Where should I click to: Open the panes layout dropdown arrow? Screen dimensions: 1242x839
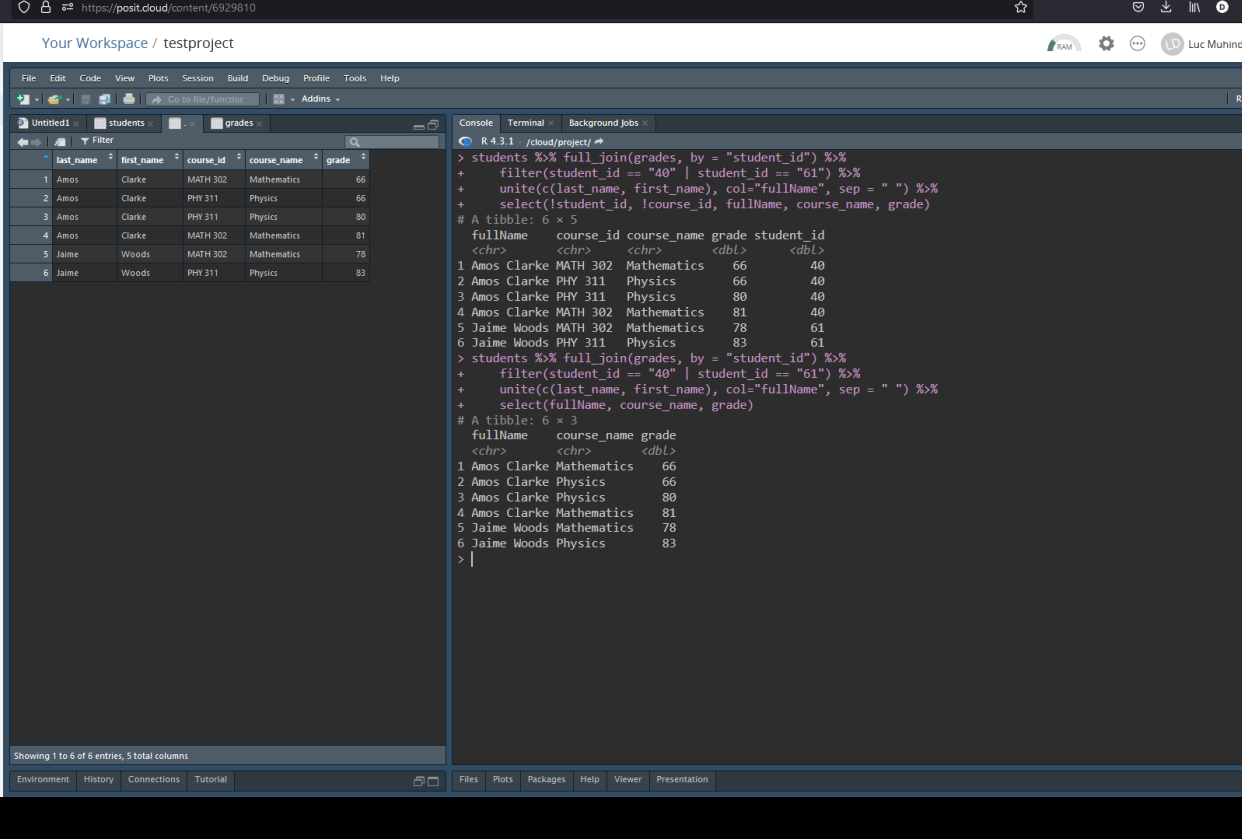(x=293, y=99)
